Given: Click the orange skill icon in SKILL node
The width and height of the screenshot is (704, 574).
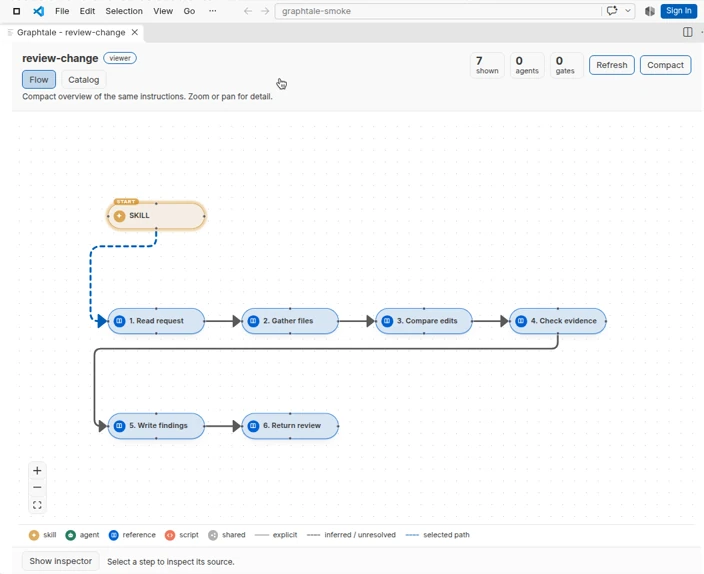Looking at the screenshot, I should click(x=119, y=216).
